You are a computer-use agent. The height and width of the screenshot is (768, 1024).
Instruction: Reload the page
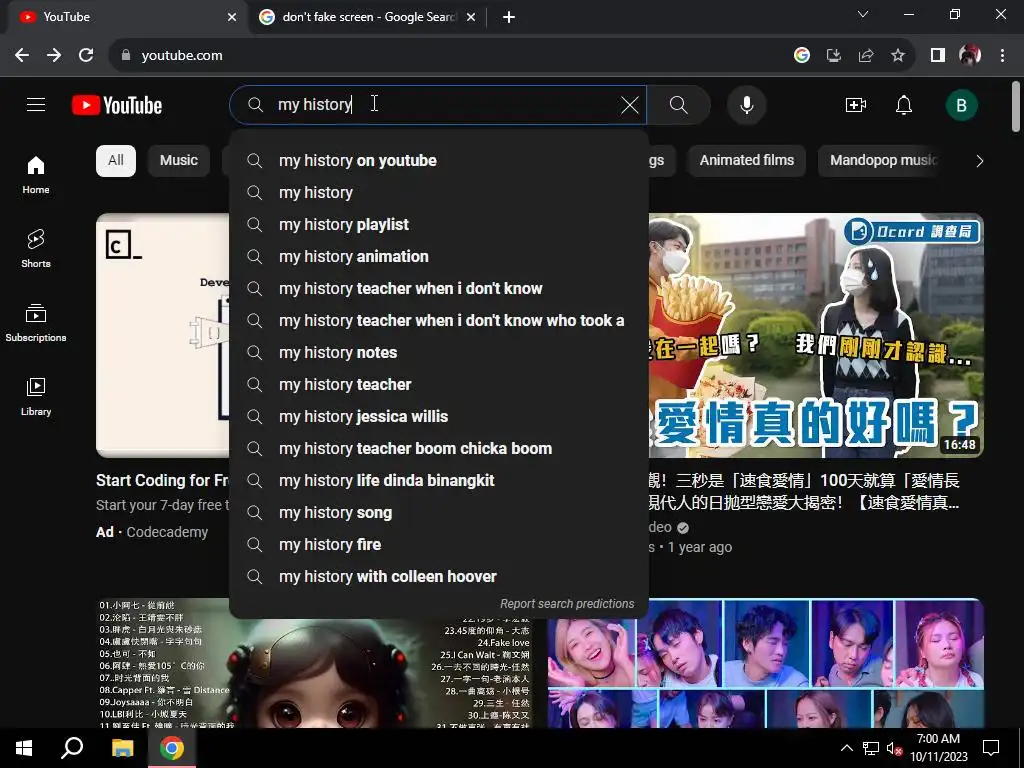pos(86,56)
